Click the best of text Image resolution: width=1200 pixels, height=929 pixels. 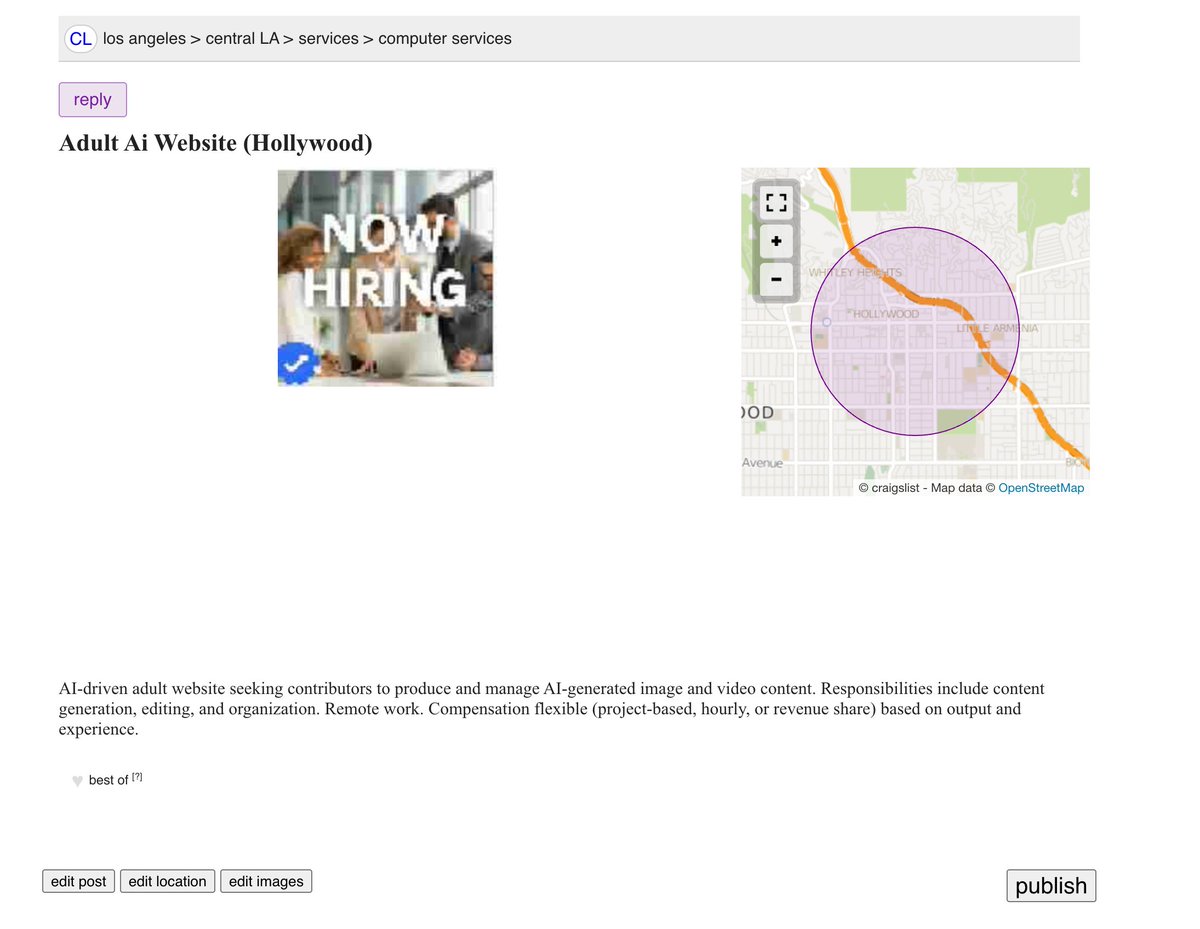click(x=108, y=780)
